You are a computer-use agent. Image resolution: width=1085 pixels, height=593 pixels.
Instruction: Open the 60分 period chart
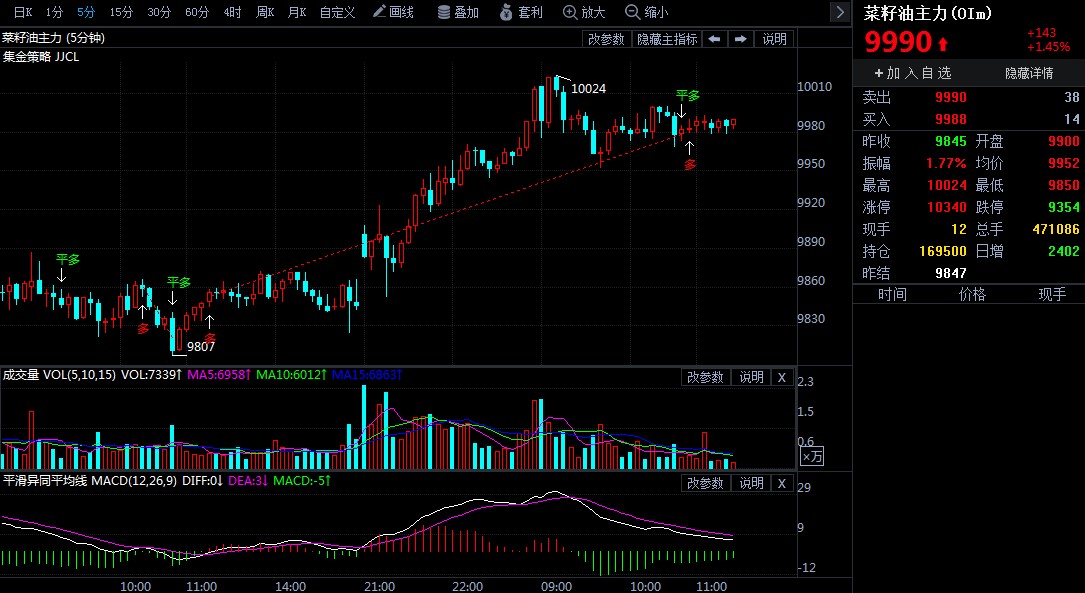[x=197, y=12]
